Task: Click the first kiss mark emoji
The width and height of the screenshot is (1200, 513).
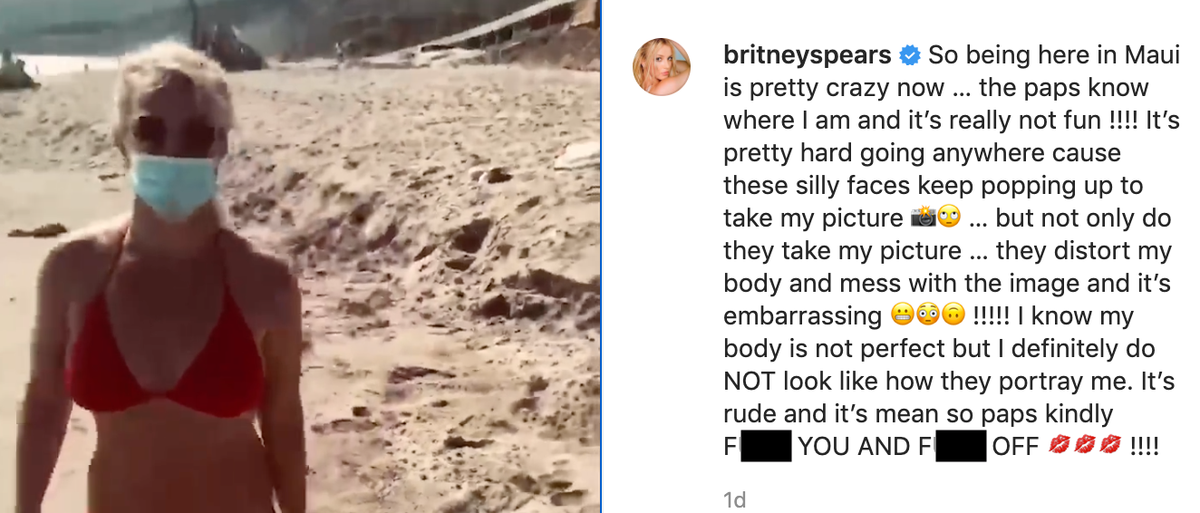Action: 1061,446
